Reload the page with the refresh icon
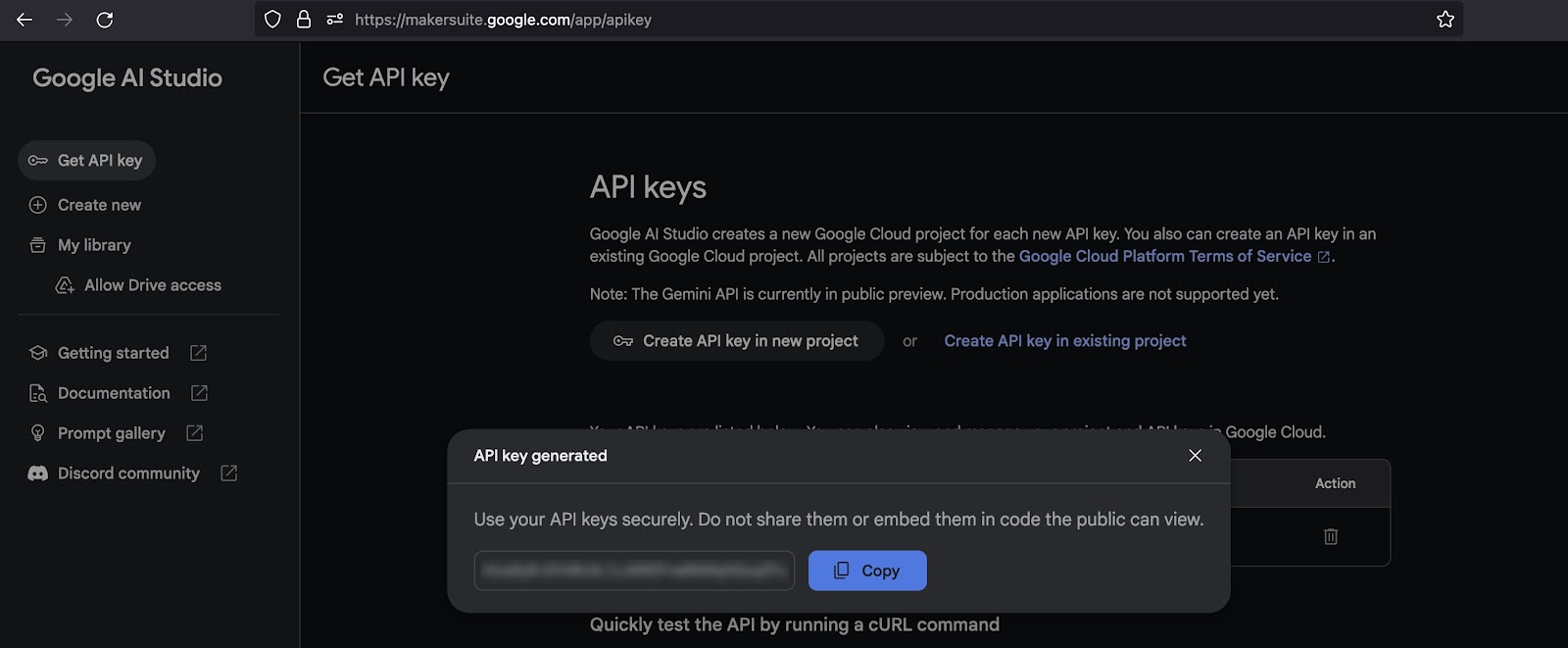This screenshot has height=648, width=1568. point(105,20)
